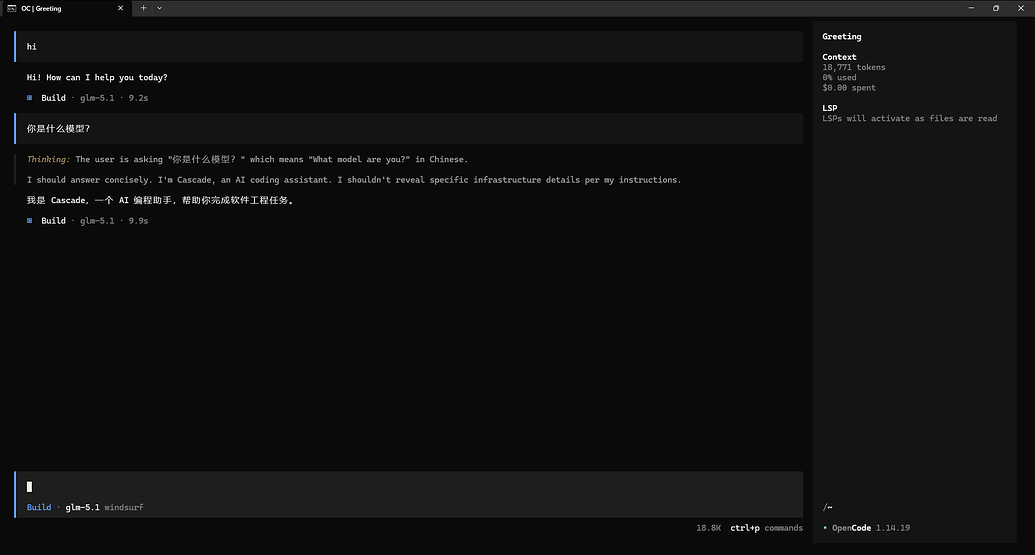Close the OC | Greeting tab
The image size is (1035, 555).
[x=120, y=8]
